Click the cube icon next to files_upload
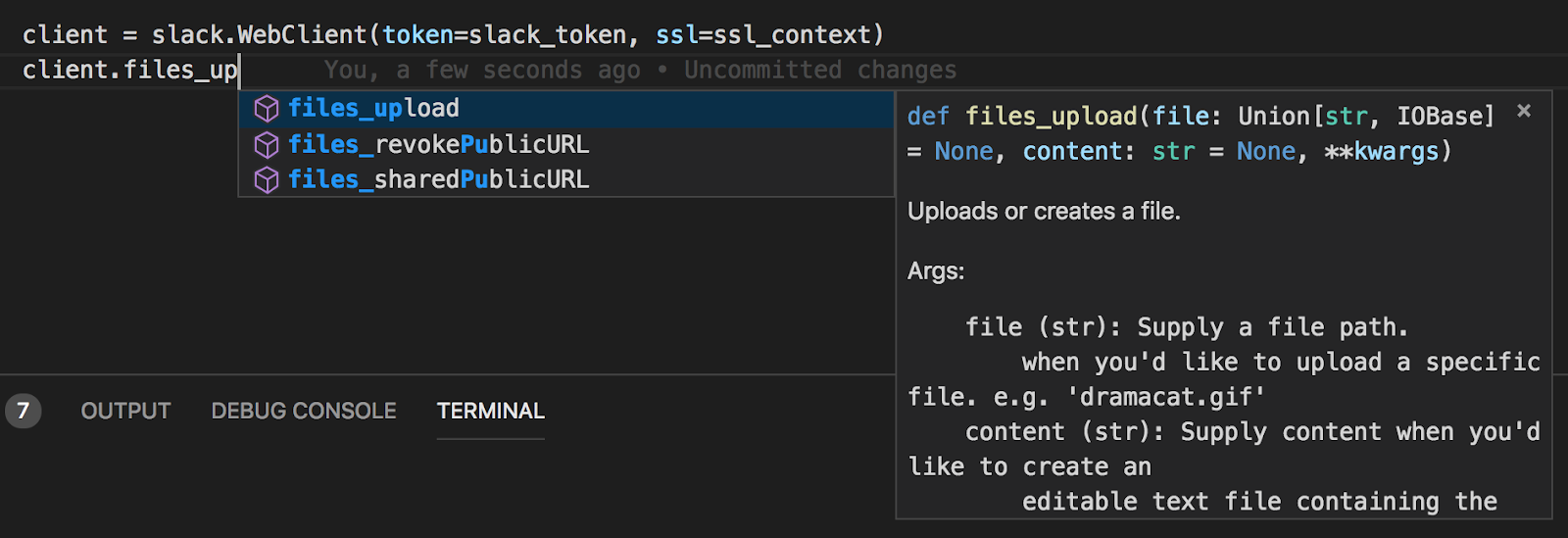The width and height of the screenshot is (1568, 538). pos(267,109)
